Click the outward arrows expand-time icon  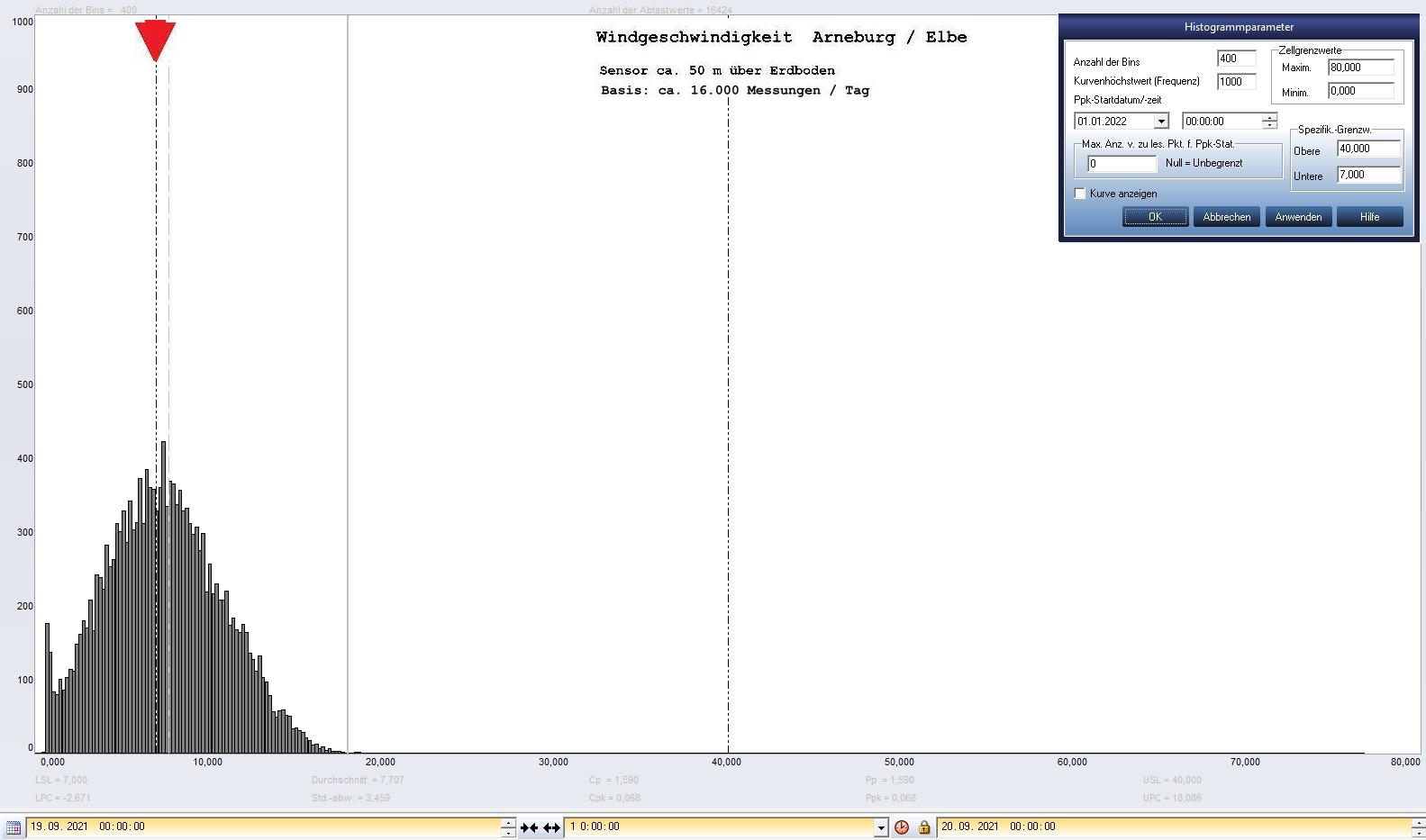(x=551, y=827)
